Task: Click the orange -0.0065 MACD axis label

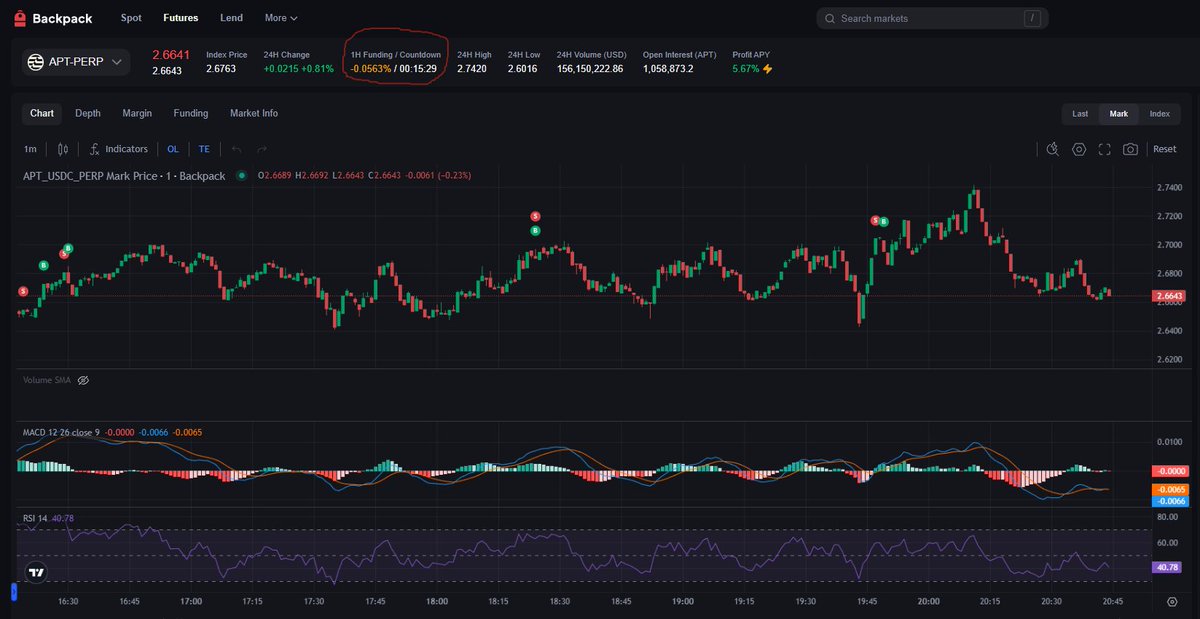Action: [x=1168, y=489]
